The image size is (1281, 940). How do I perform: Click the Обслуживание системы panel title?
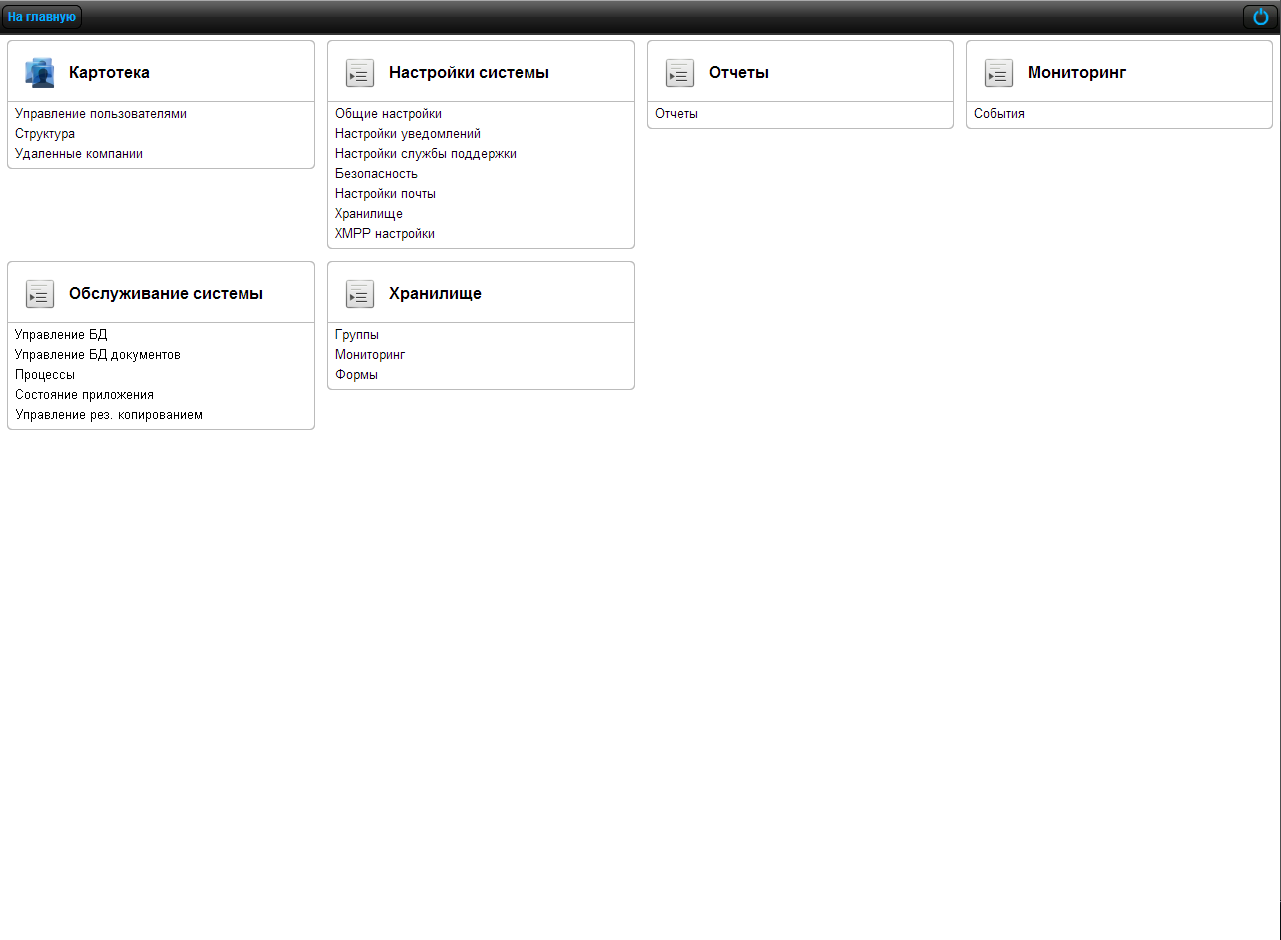(x=166, y=294)
